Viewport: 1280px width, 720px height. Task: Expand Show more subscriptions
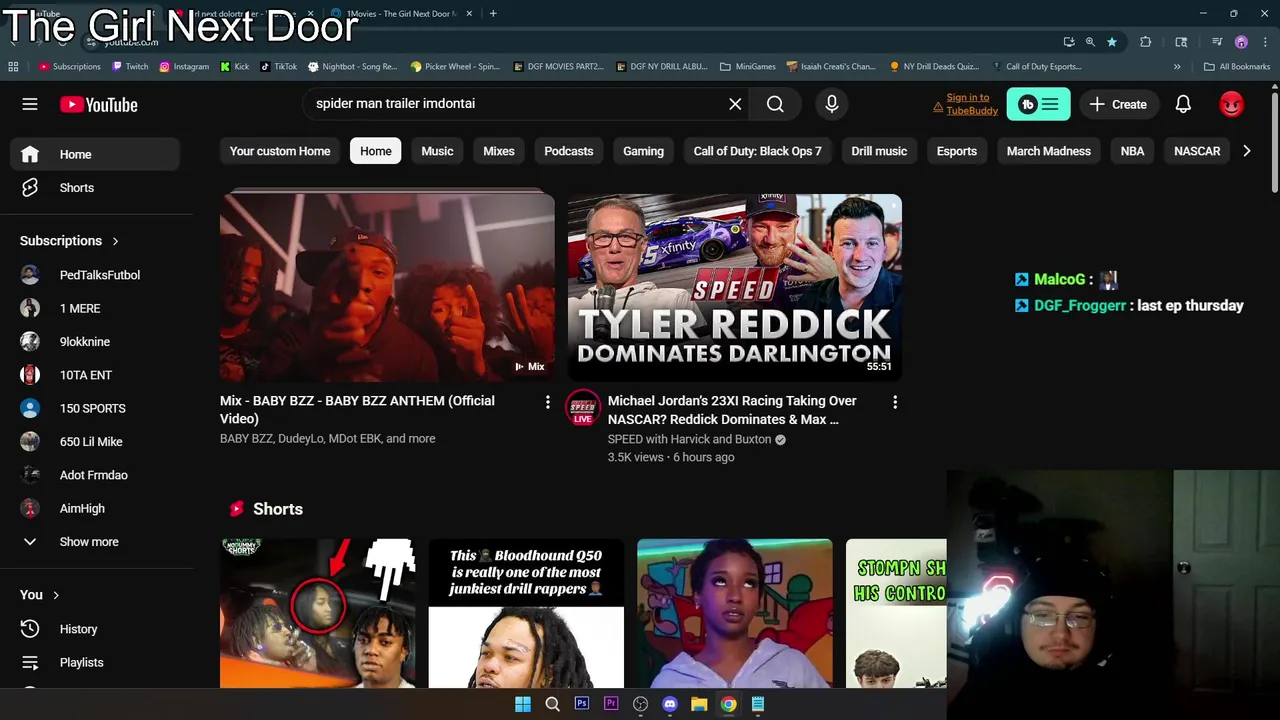coord(96,542)
